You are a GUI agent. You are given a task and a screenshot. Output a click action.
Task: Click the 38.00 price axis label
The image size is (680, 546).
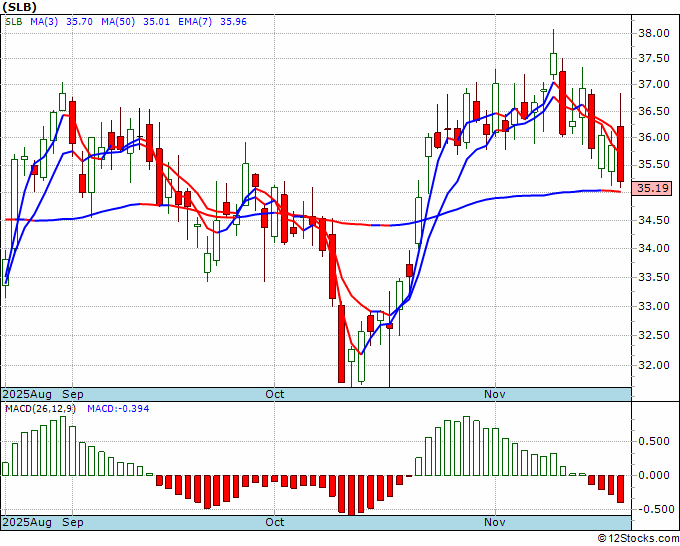point(654,33)
